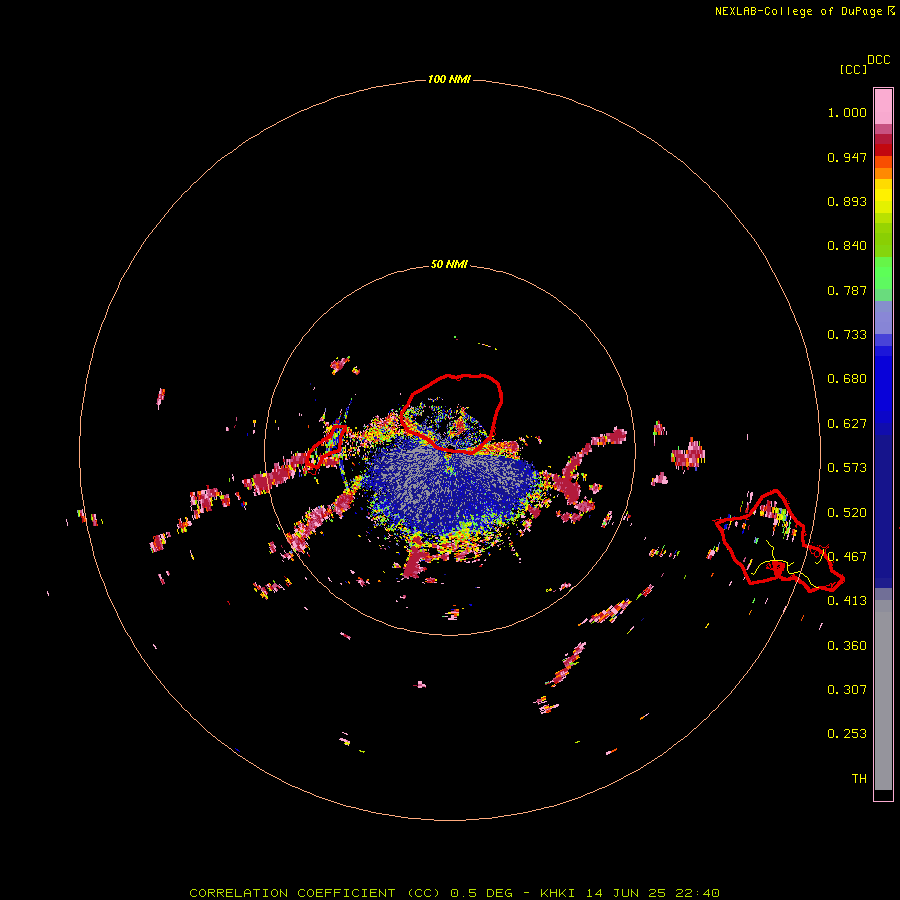Viewport: 900px width, 900px height.
Task: Click the 0.787 scale value
Action: click(x=847, y=290)
